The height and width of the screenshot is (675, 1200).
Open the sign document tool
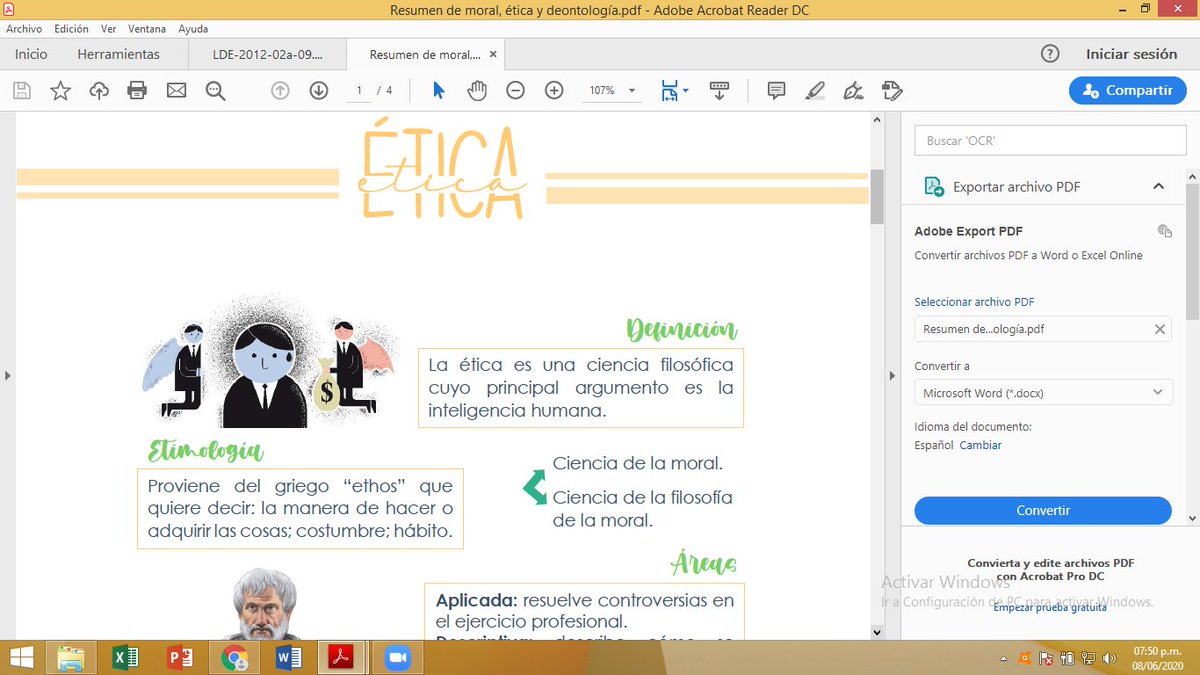853,91
